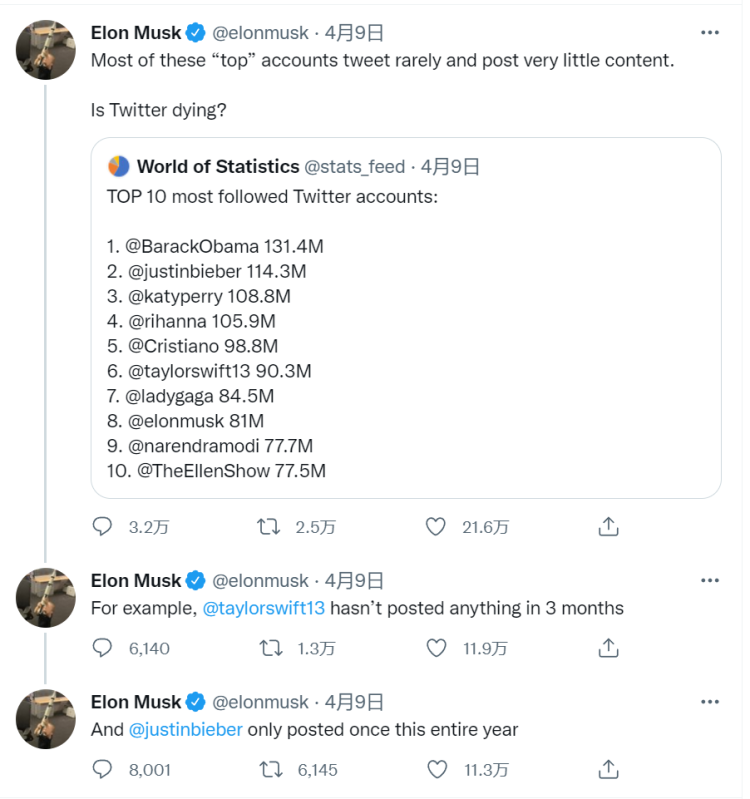Retweet the justinbieber tweet with 6,145 retweets
Screen dimensions: 750x799
click(269, 769)
